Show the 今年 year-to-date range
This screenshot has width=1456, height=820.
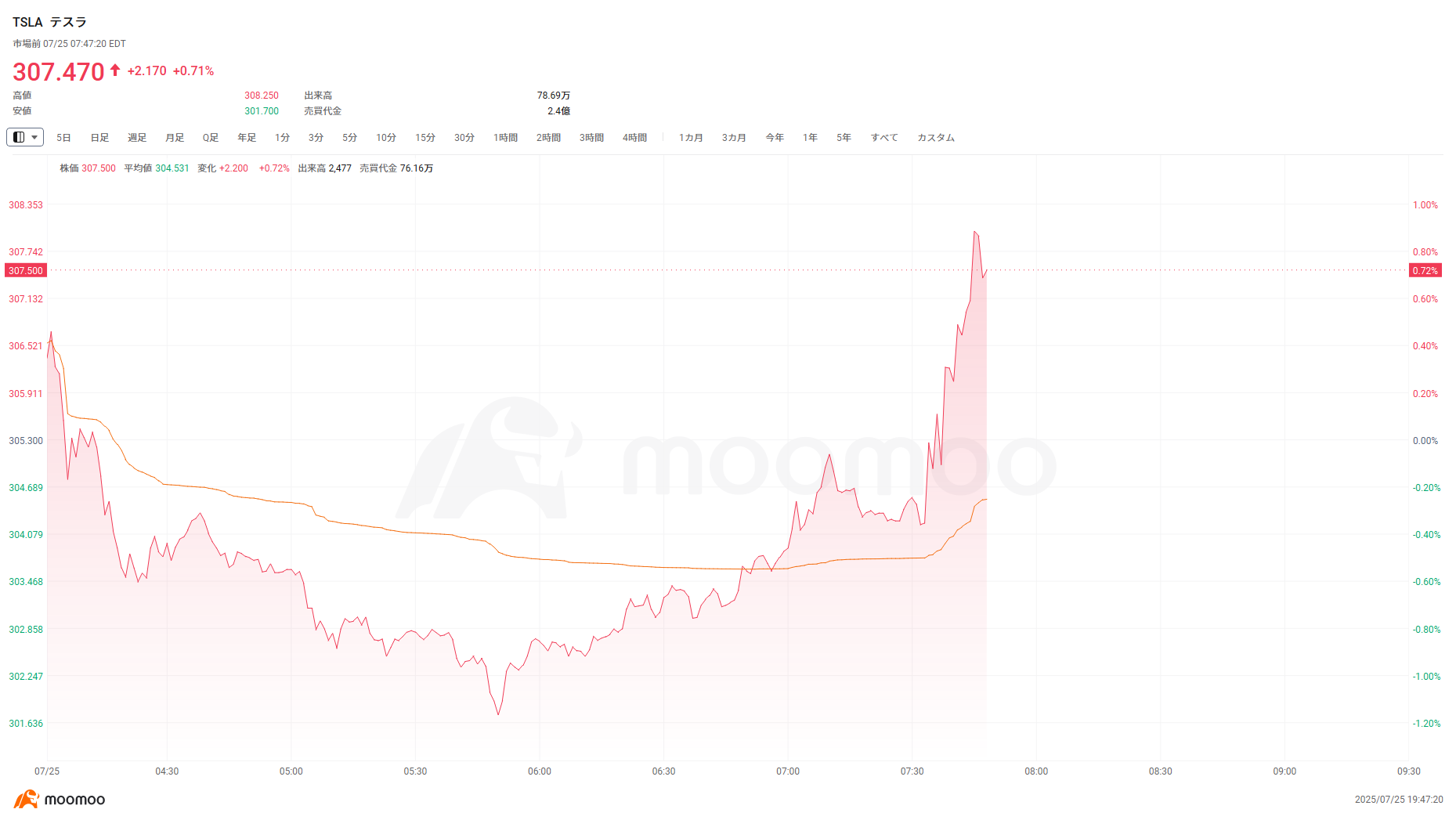775,138
